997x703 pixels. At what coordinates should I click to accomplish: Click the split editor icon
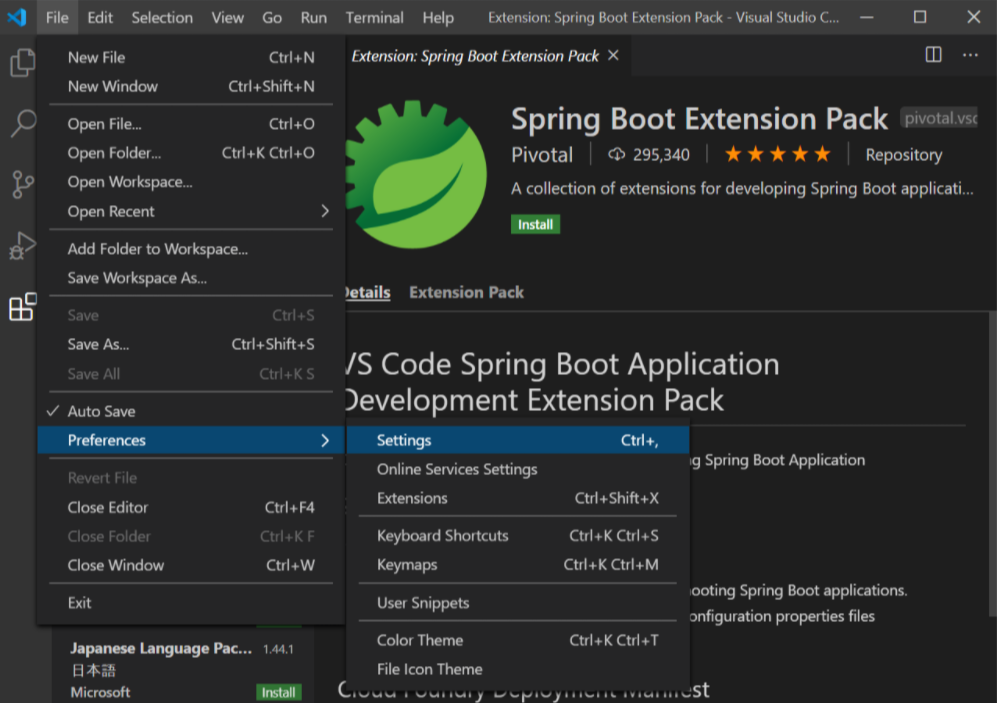(x=932, y=56)
